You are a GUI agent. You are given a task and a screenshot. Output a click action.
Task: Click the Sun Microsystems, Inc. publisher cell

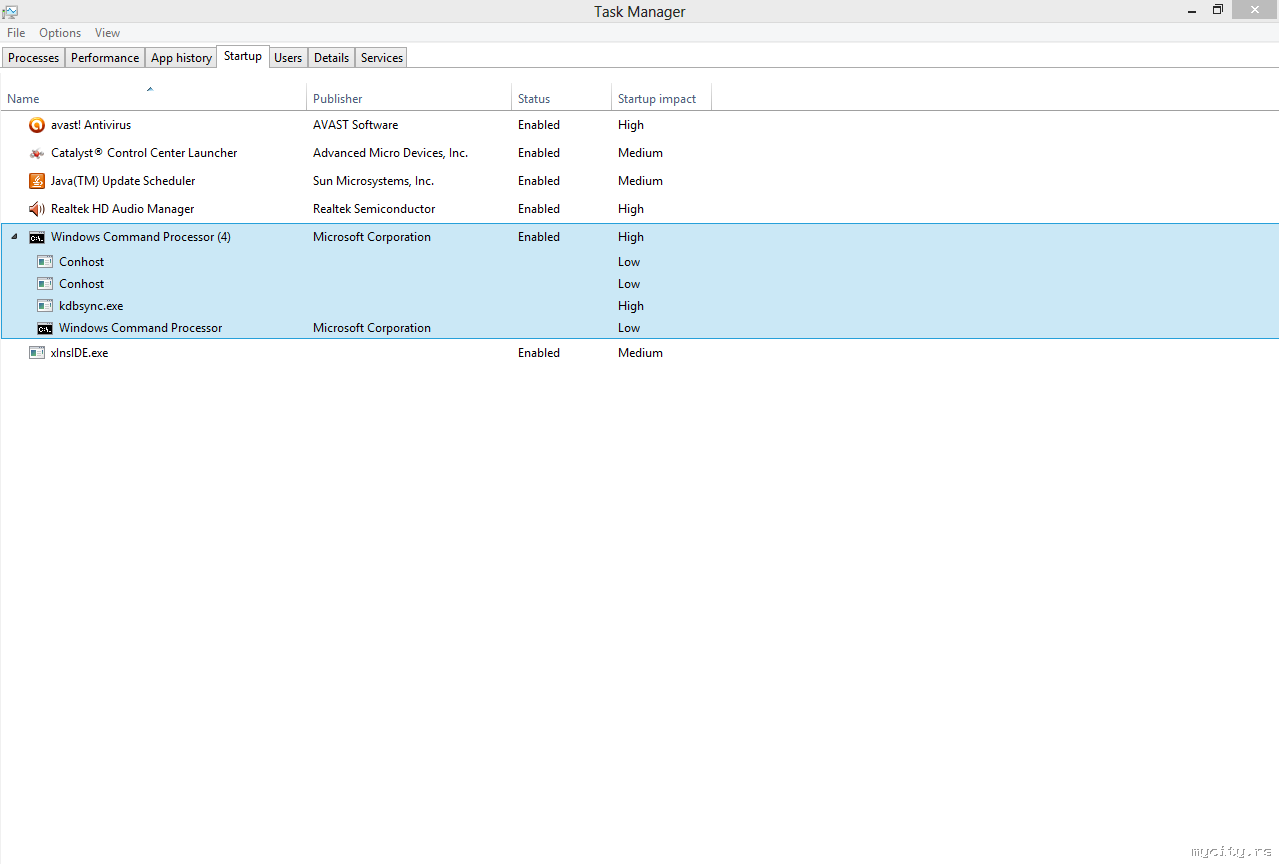coord(373,181)
